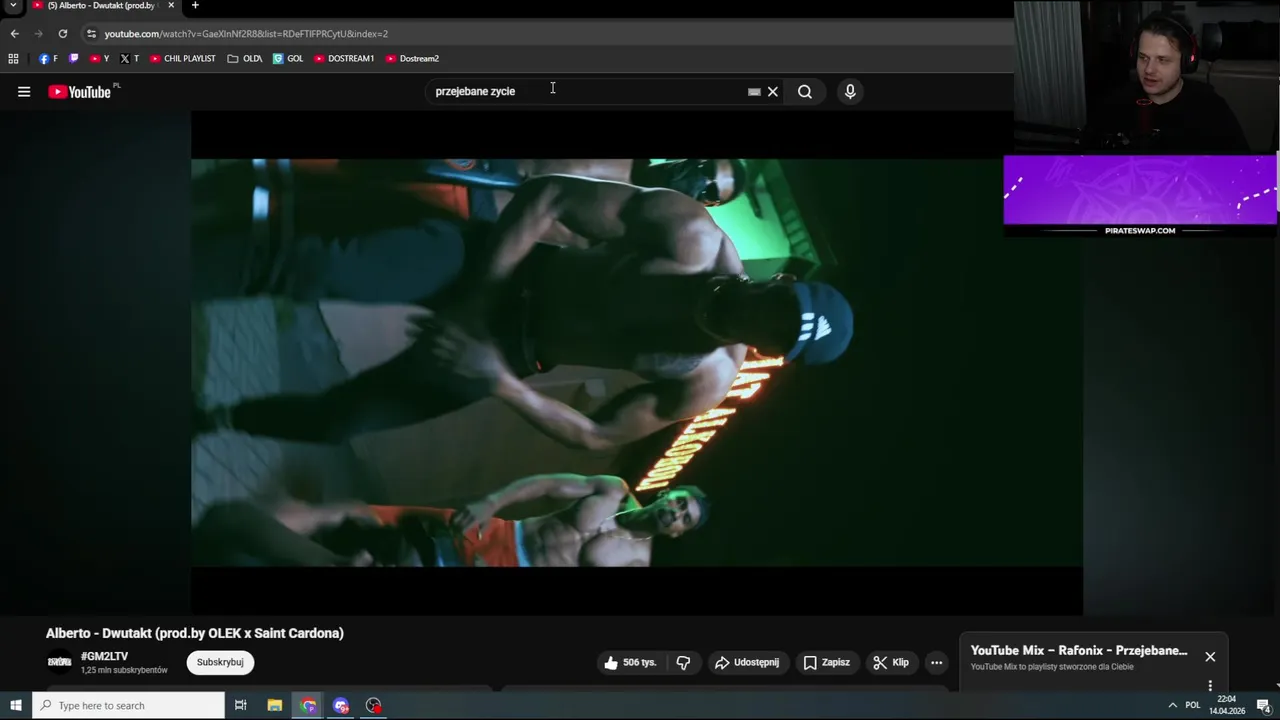1280x720 pixels.
Task: Open #GM2LTV channel name link
Action: [x=104, y=657]
